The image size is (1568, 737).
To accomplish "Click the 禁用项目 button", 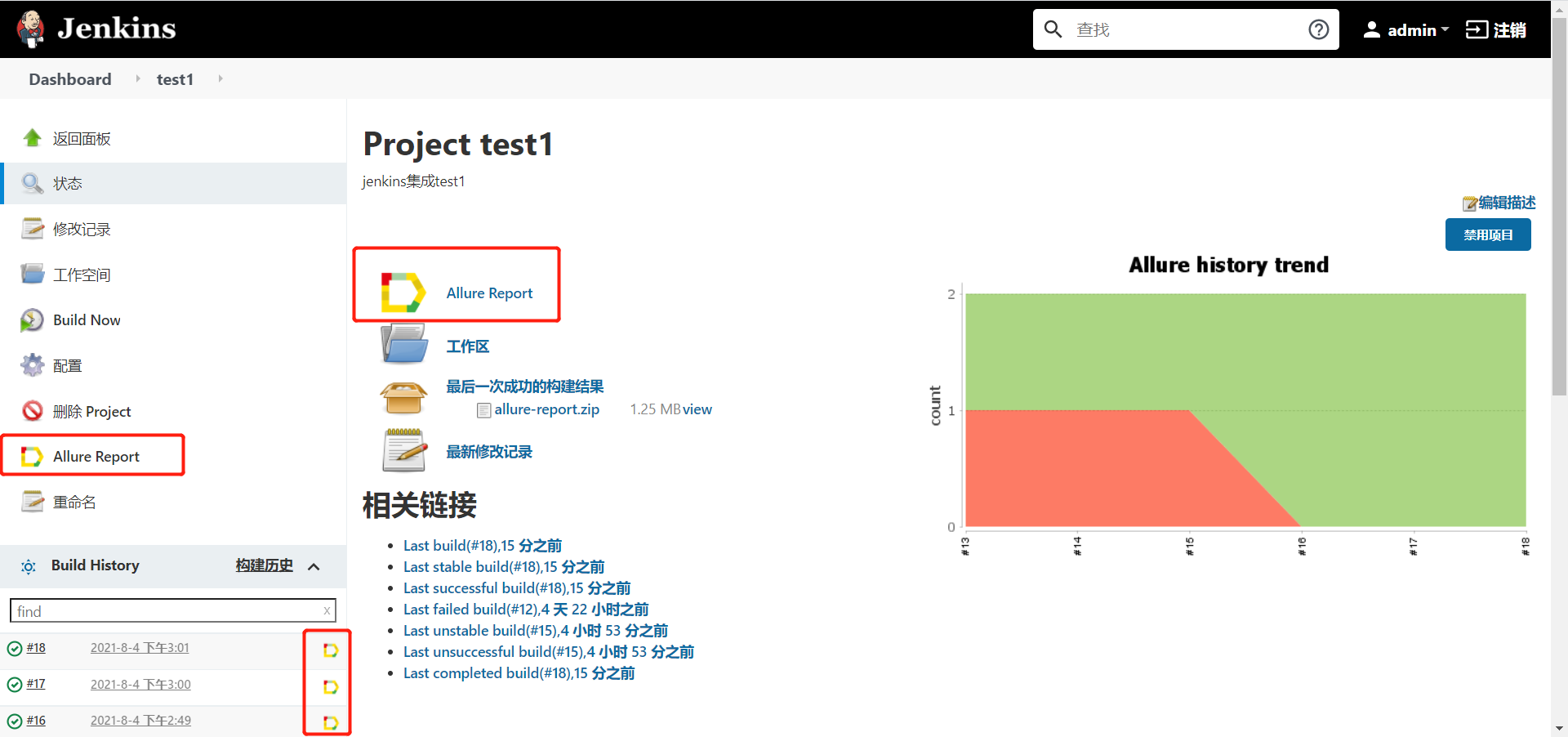I will [1488, 234].
